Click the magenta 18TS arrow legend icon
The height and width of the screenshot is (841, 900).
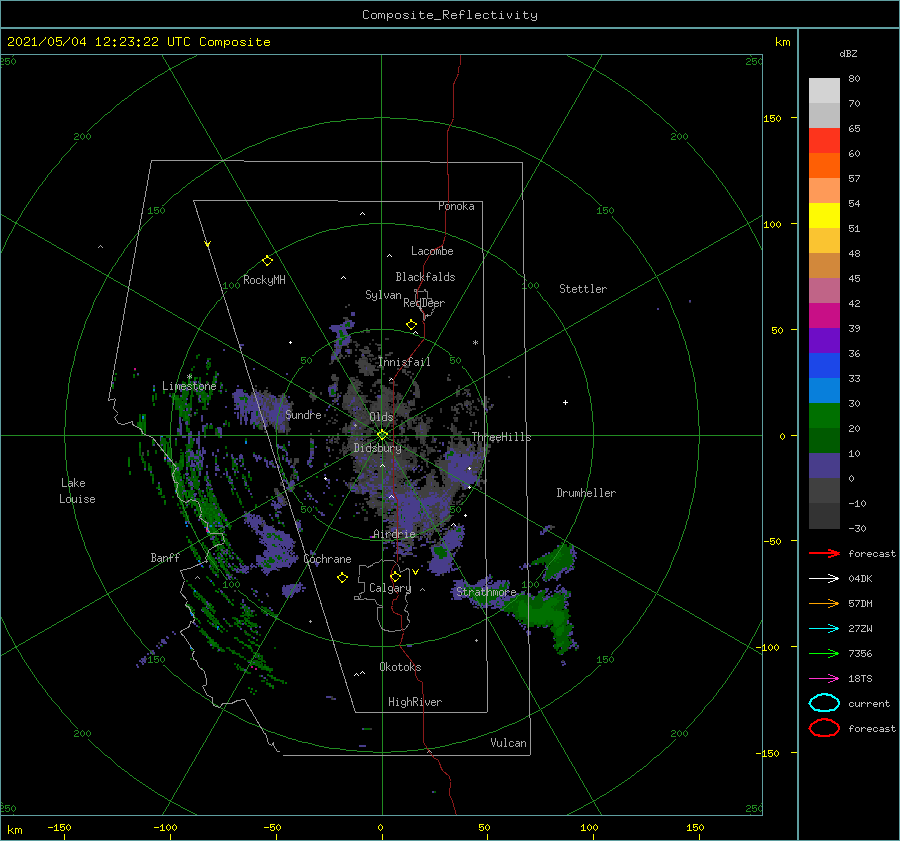click(x=824, y=679)
